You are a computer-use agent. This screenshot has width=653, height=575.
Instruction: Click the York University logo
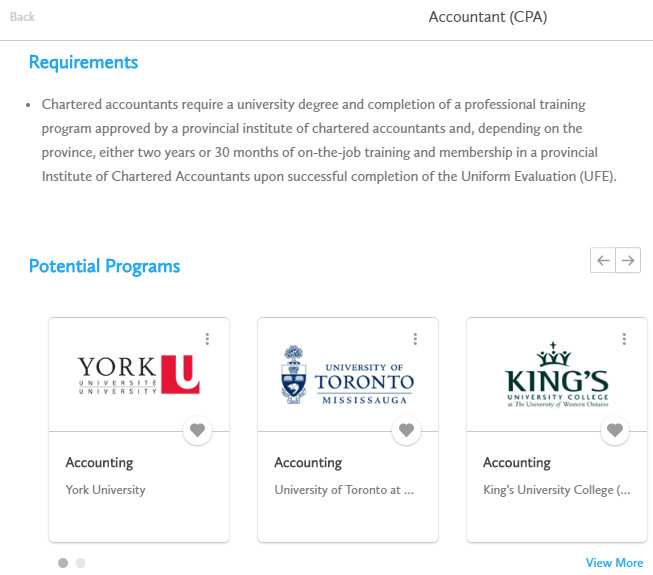[x=139, y=375]
